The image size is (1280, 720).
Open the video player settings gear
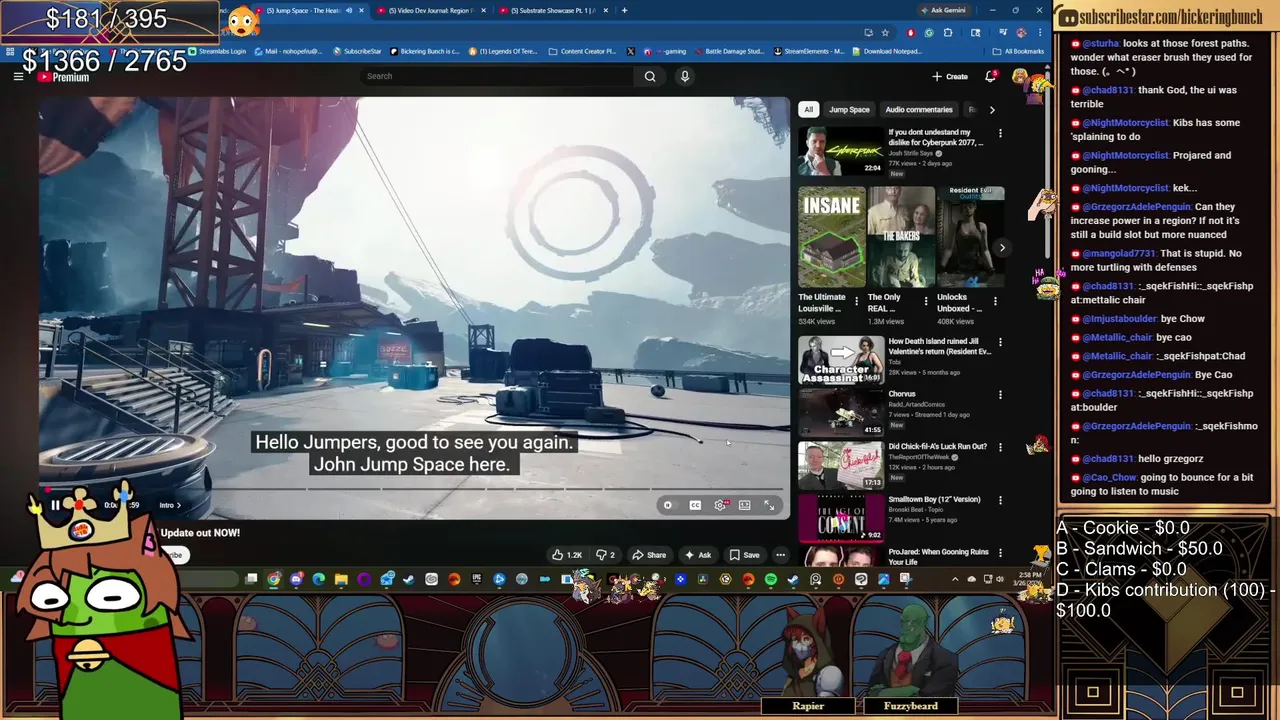(720, 505)
